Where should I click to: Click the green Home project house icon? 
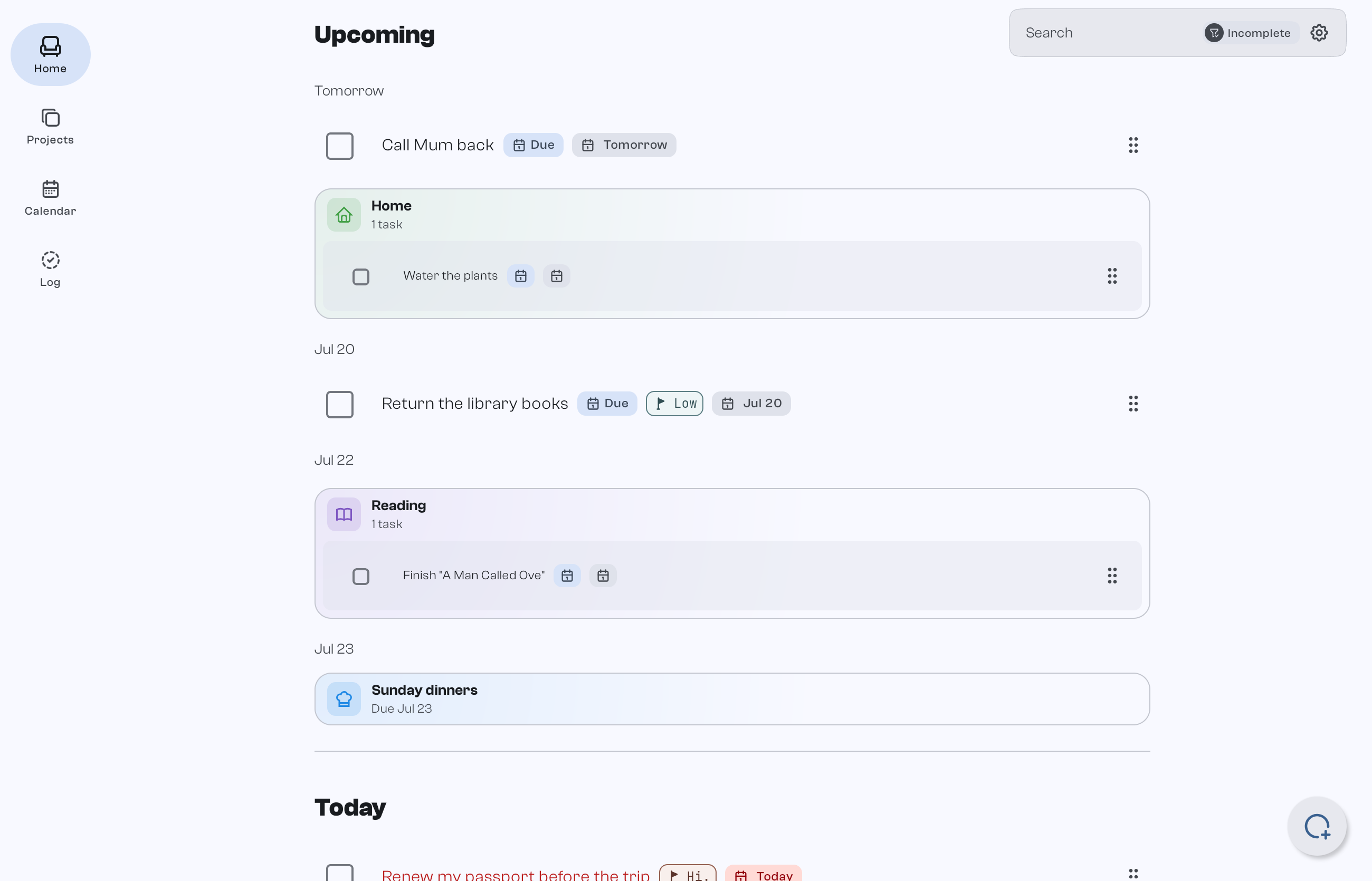pos(344,215)
